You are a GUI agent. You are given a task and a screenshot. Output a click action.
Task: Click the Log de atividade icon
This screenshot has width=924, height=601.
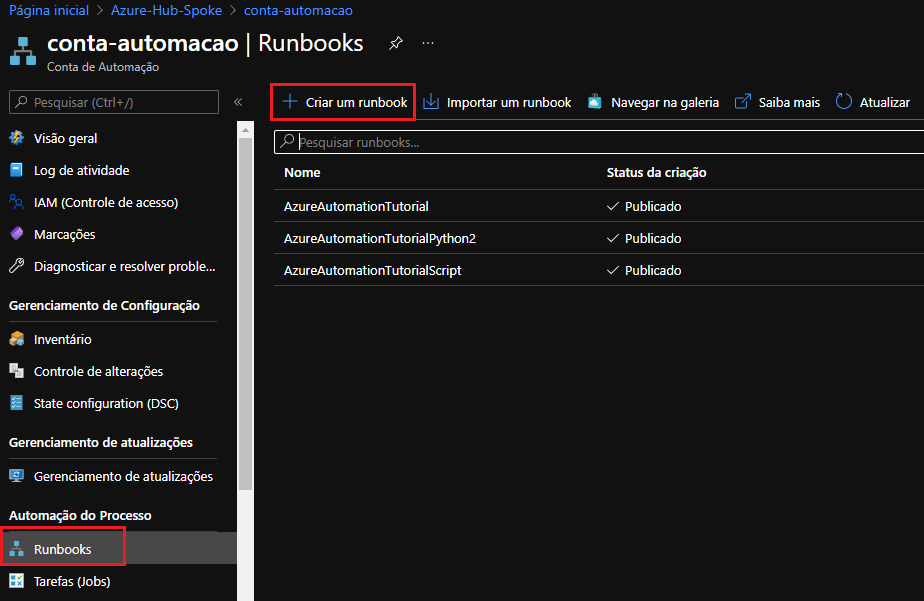point(16,170)
